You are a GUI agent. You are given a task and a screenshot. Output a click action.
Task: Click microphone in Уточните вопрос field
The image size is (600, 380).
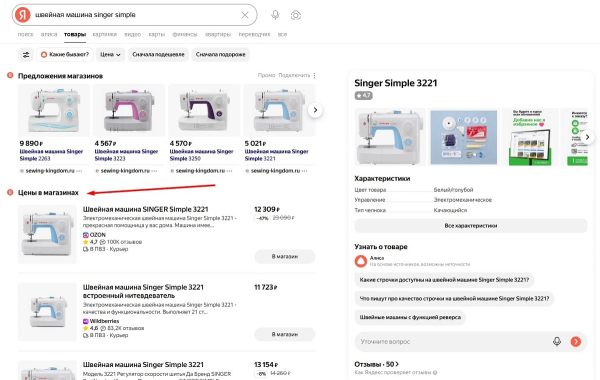[557, 341]
